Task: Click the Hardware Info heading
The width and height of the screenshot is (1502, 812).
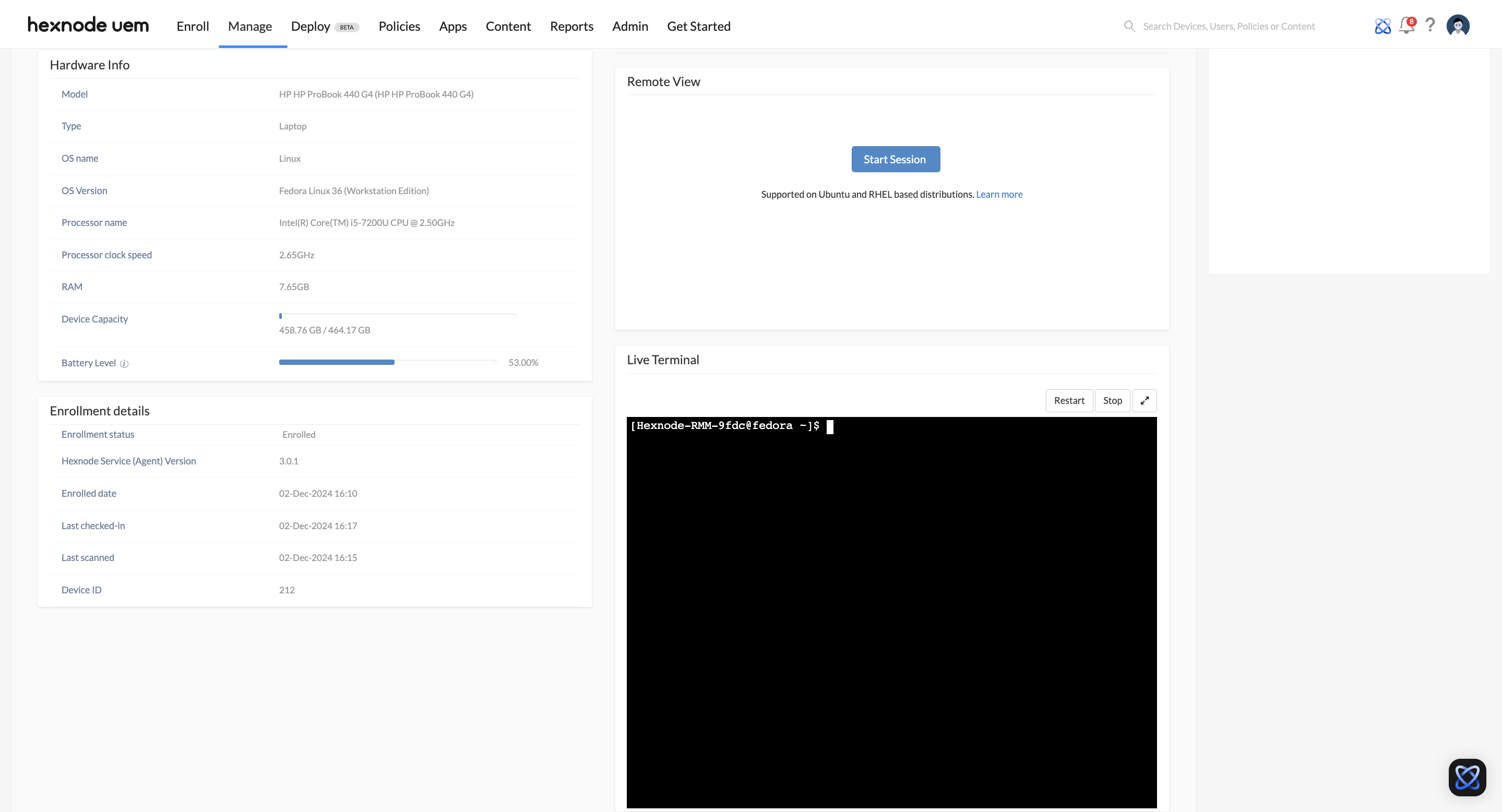Action: tap(90, 65)
